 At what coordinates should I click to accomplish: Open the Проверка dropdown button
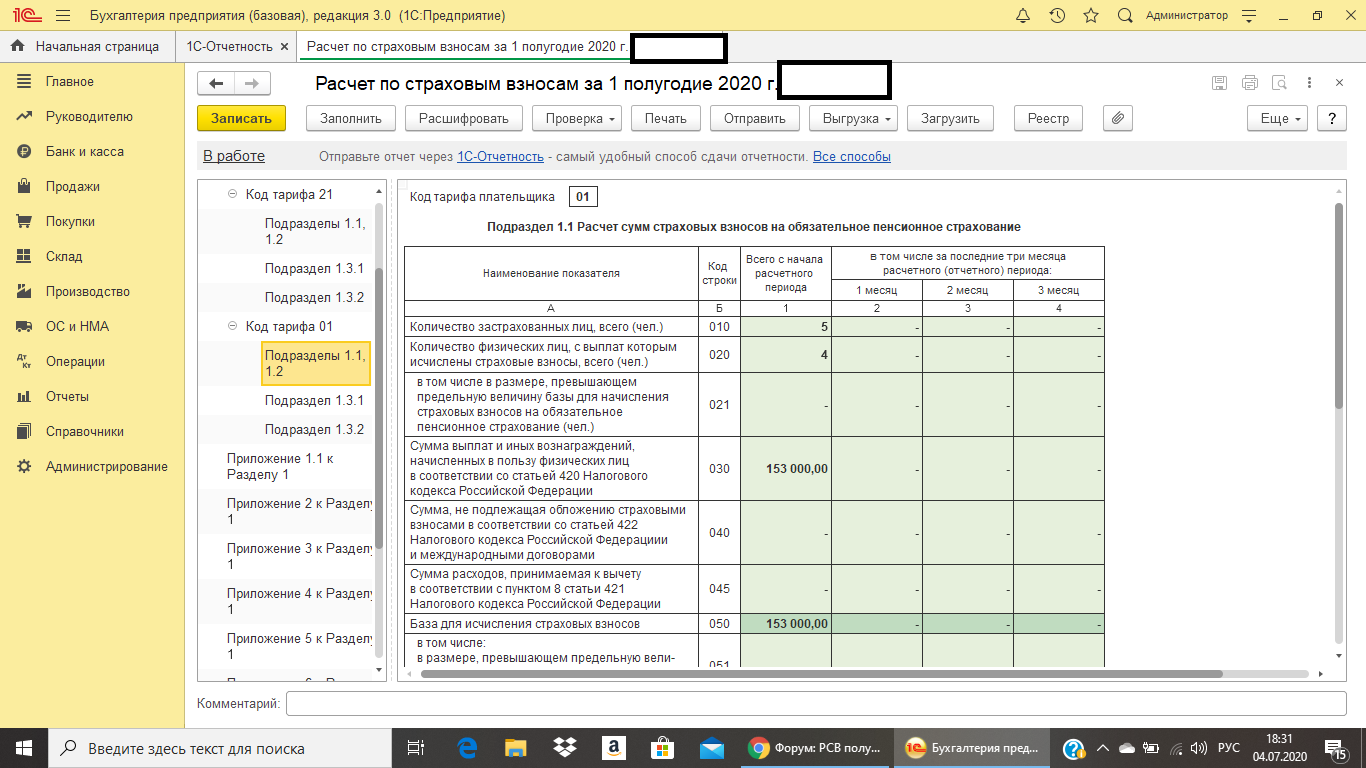577,118
